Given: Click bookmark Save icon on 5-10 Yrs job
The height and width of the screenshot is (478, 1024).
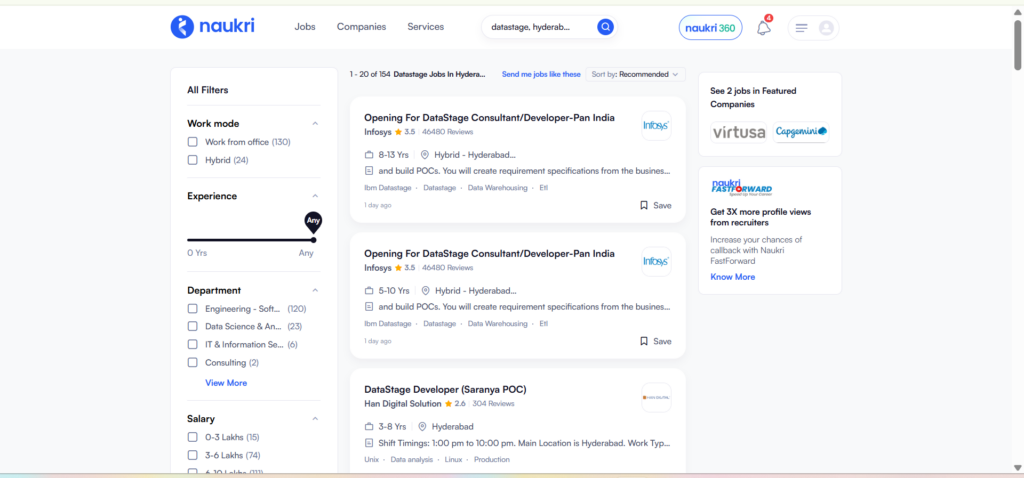Looking at the screenshot, I should click(x=644, y=341).
